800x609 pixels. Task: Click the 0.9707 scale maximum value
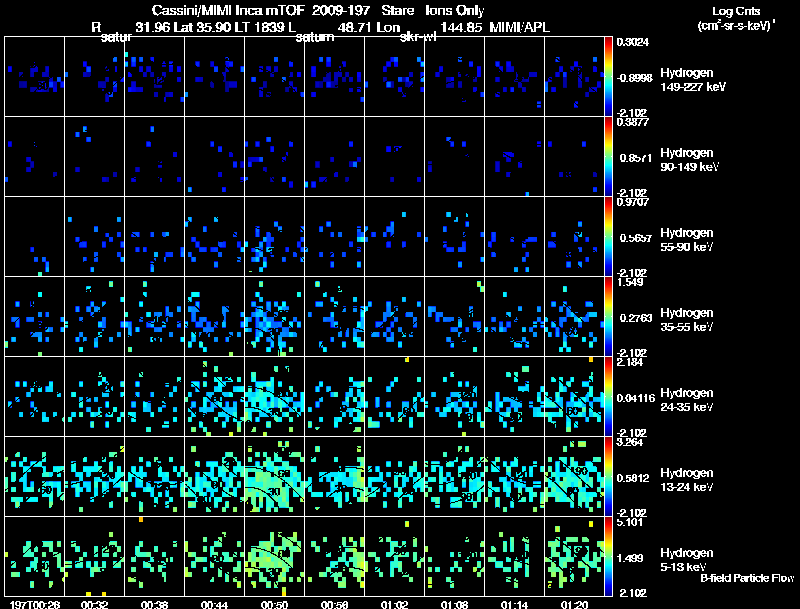[x=633, y=202]
